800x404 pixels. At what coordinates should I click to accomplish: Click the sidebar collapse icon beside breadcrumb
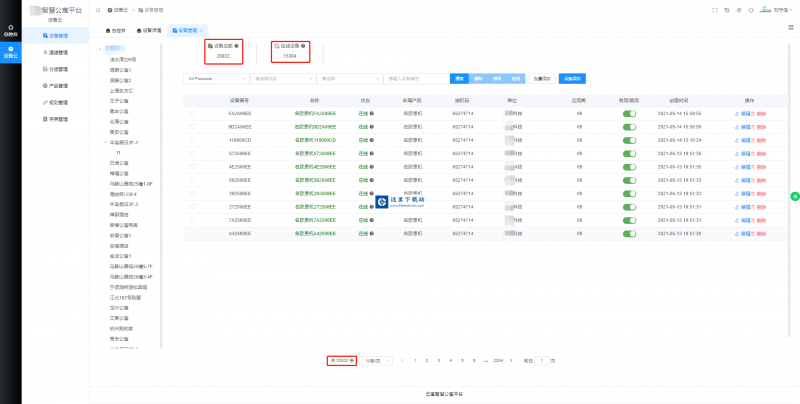[97, 10]
